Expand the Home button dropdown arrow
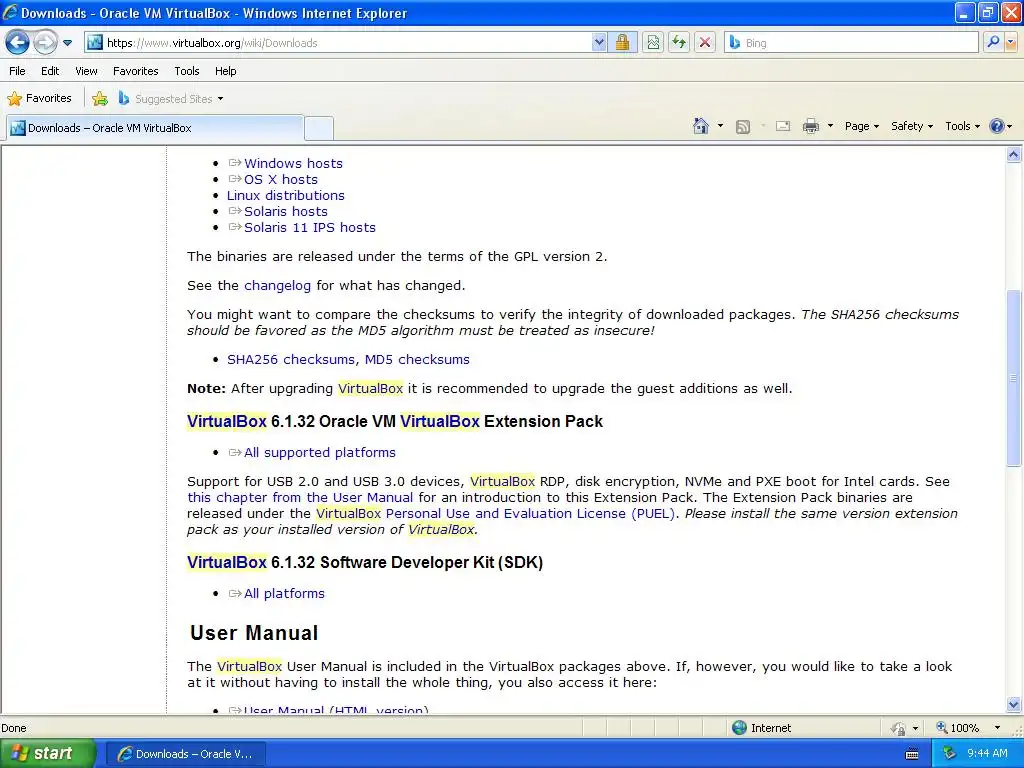Image resolution: width=1024 pixels, height=768 pixels. pyautogui.click(x=720, y=126)
